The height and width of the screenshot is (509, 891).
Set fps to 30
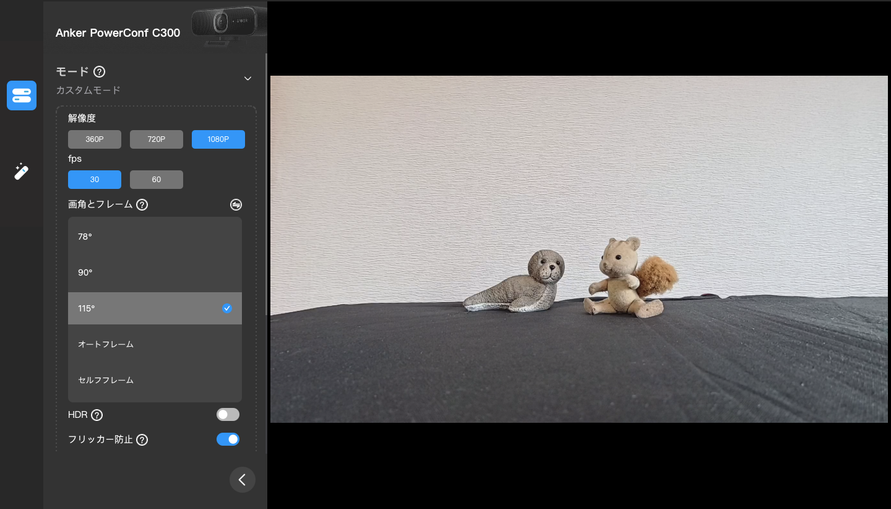click(94, 180)
